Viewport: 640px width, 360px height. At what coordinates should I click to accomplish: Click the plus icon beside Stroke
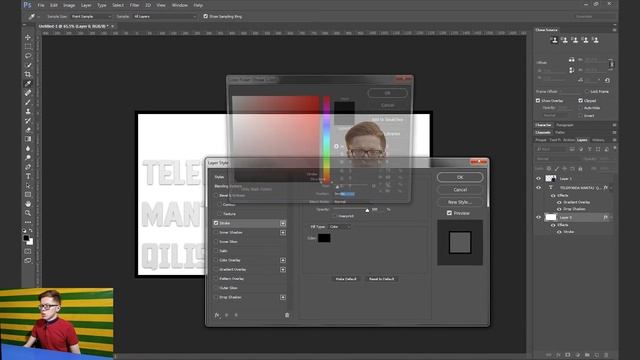(282, 223)
